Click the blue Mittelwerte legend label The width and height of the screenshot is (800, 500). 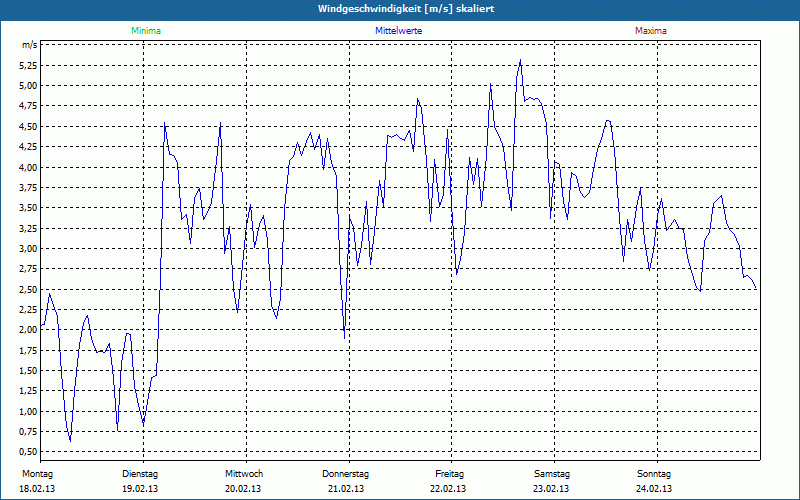[x=398, y=31]
